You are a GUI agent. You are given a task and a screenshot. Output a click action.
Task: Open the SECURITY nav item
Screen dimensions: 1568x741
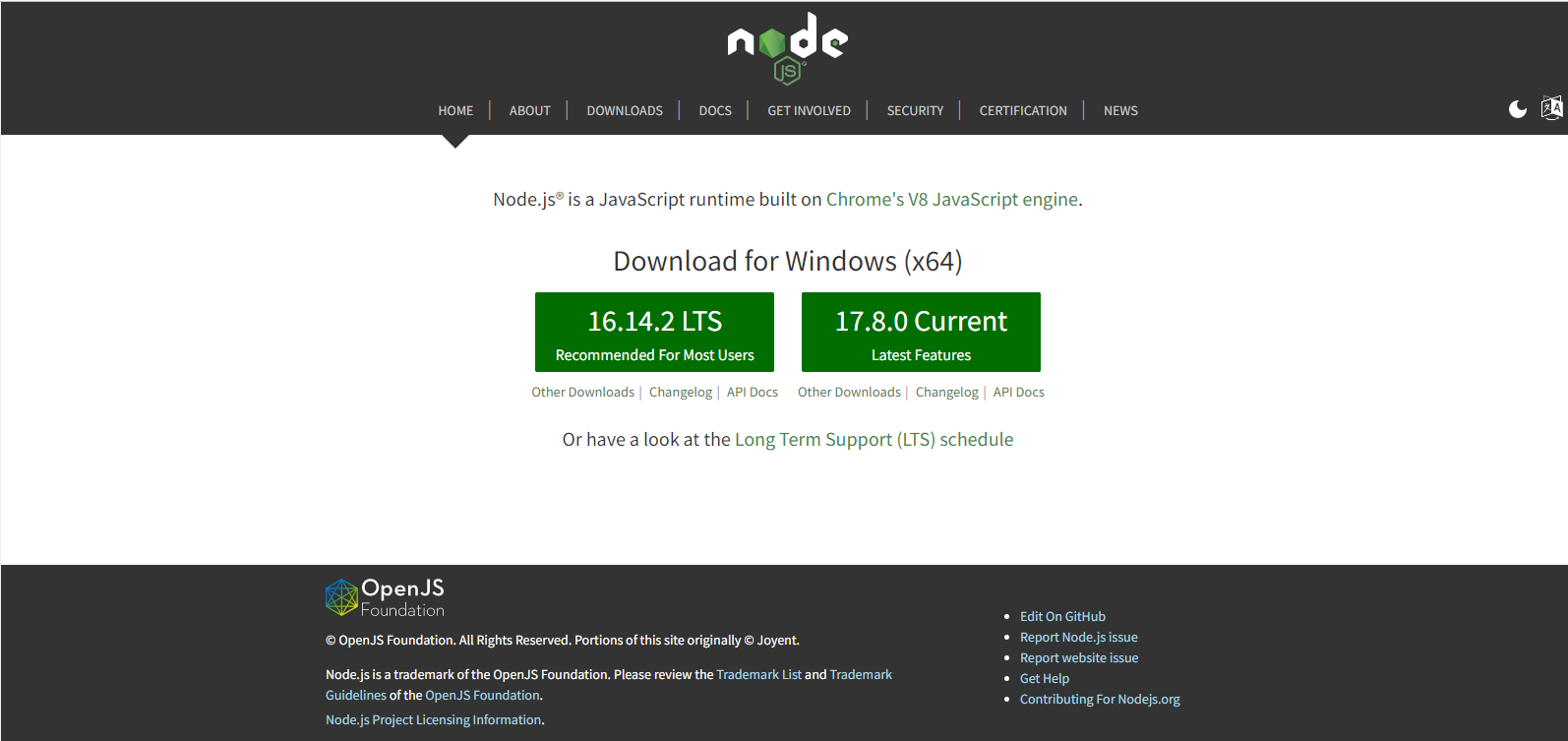click(x=915, y=111)
